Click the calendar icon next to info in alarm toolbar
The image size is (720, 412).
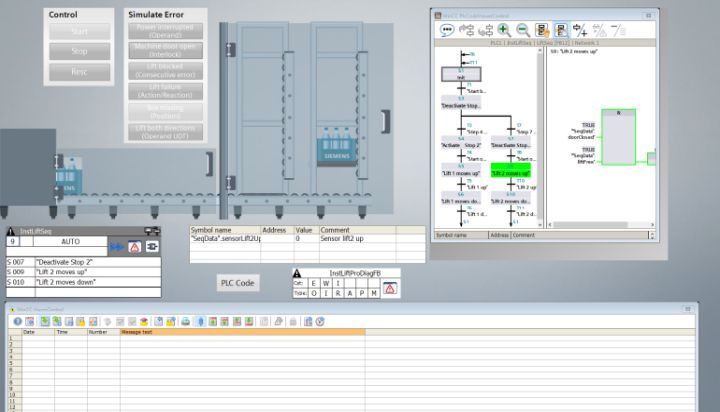(29, 322)
